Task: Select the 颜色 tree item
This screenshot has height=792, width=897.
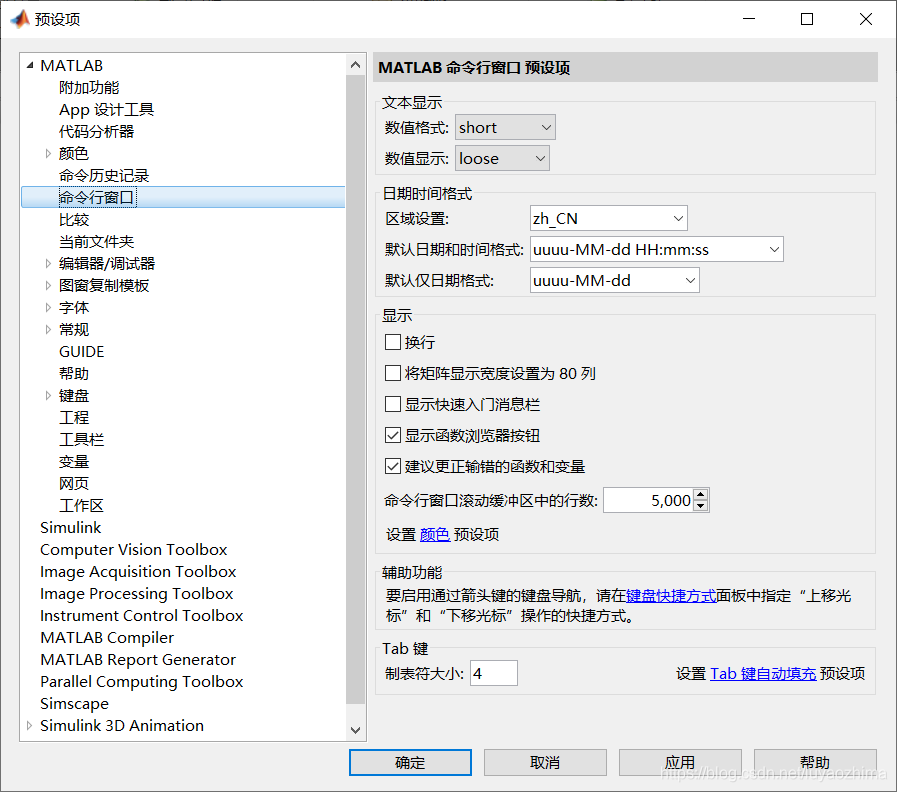Action: click(74, 153)
